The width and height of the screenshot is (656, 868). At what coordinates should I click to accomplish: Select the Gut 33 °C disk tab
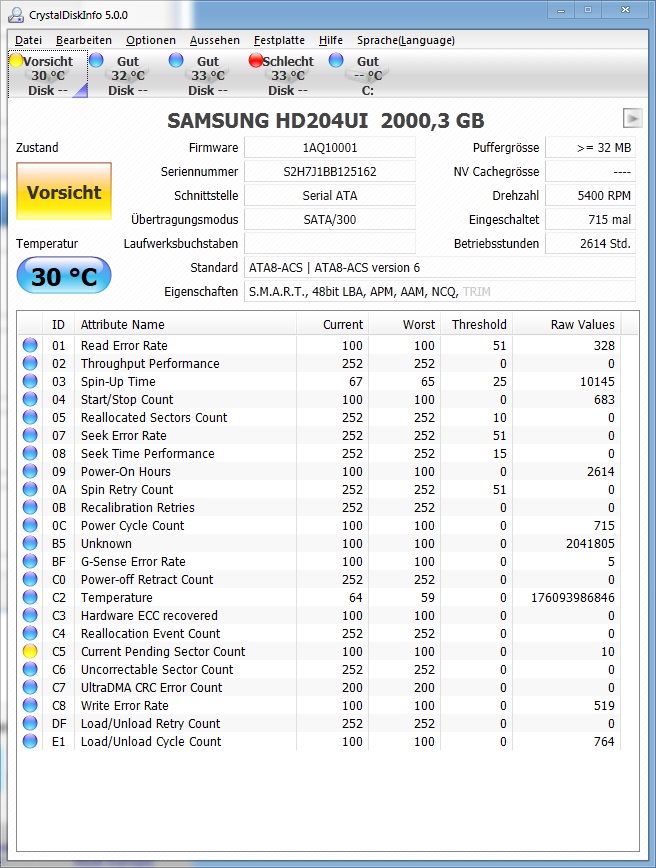pos(208,75)
